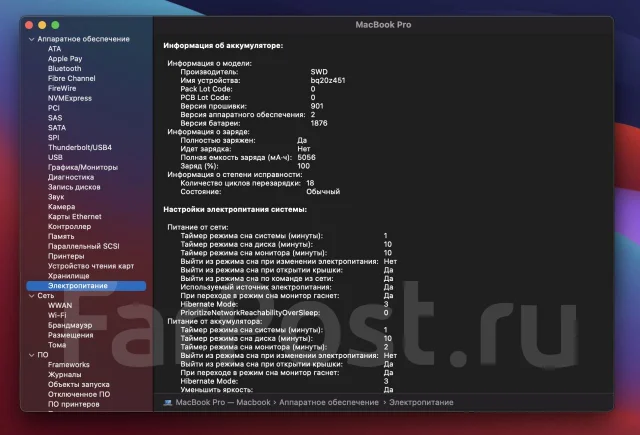Open Thunderbolt/USB4 information
Image resolution: width=640 pixels, height=435 pixels.
coord(80,147)
